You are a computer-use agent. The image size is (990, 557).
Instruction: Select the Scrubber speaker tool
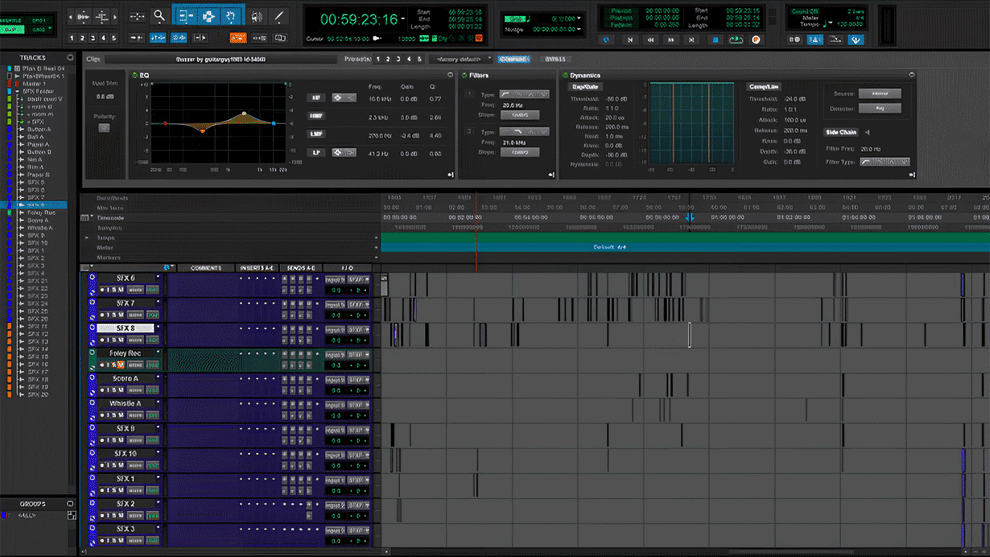257,16
